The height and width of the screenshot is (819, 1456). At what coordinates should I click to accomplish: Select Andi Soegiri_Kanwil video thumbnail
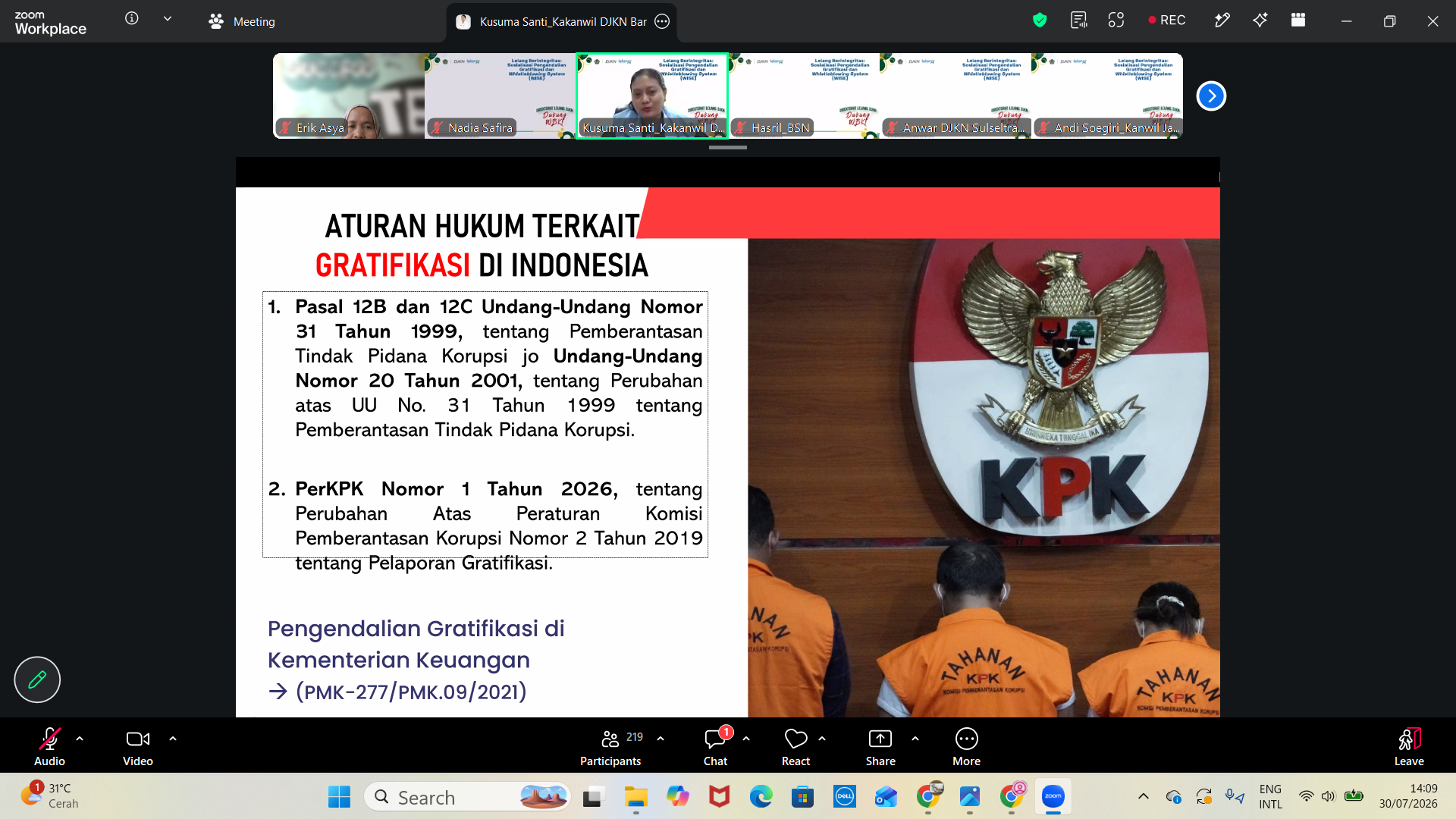click(1107, 96)
